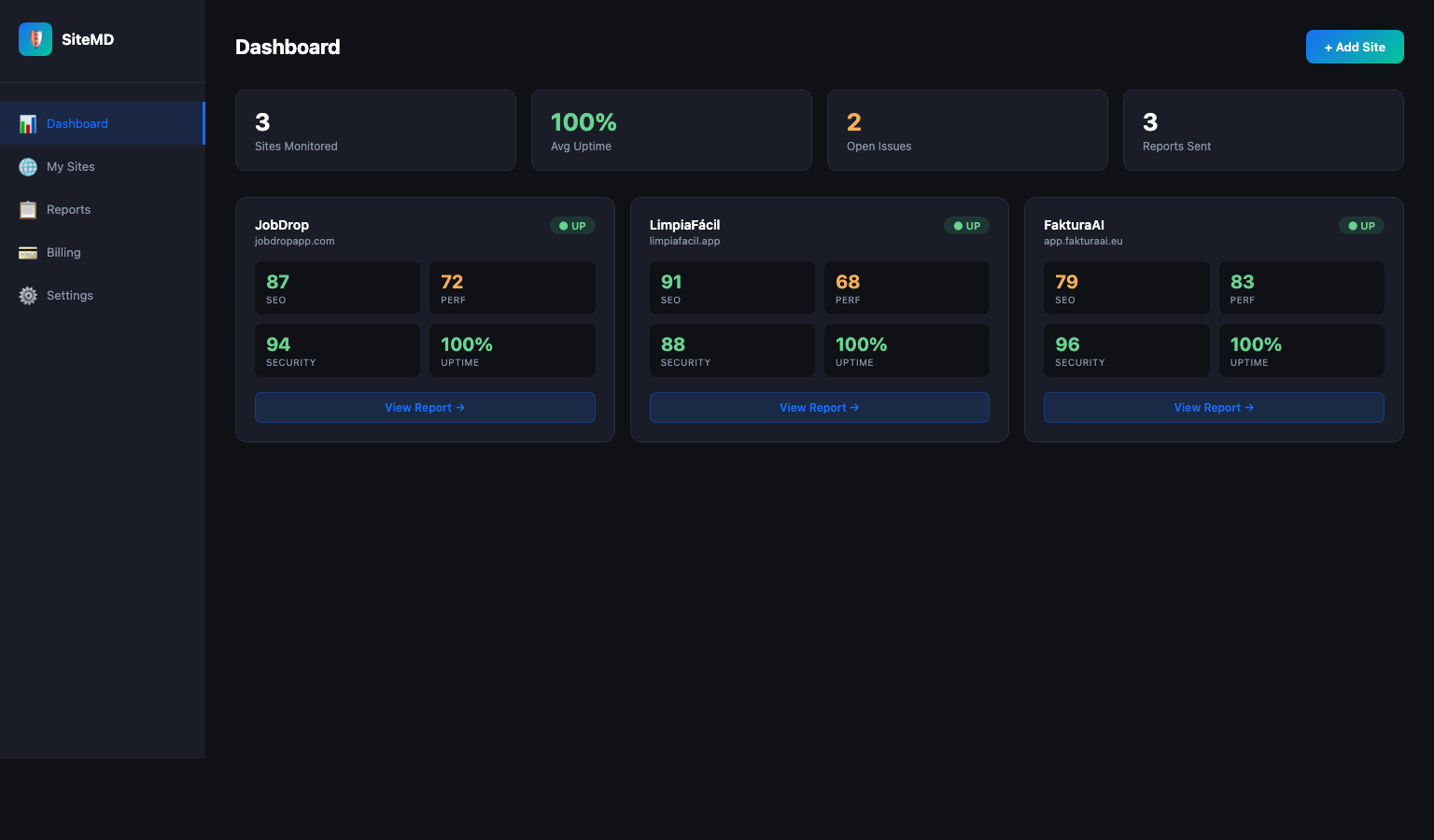This screenshot has width=1434, height=840.
Task: Navigate to Billing page
Action: [102, 252]
